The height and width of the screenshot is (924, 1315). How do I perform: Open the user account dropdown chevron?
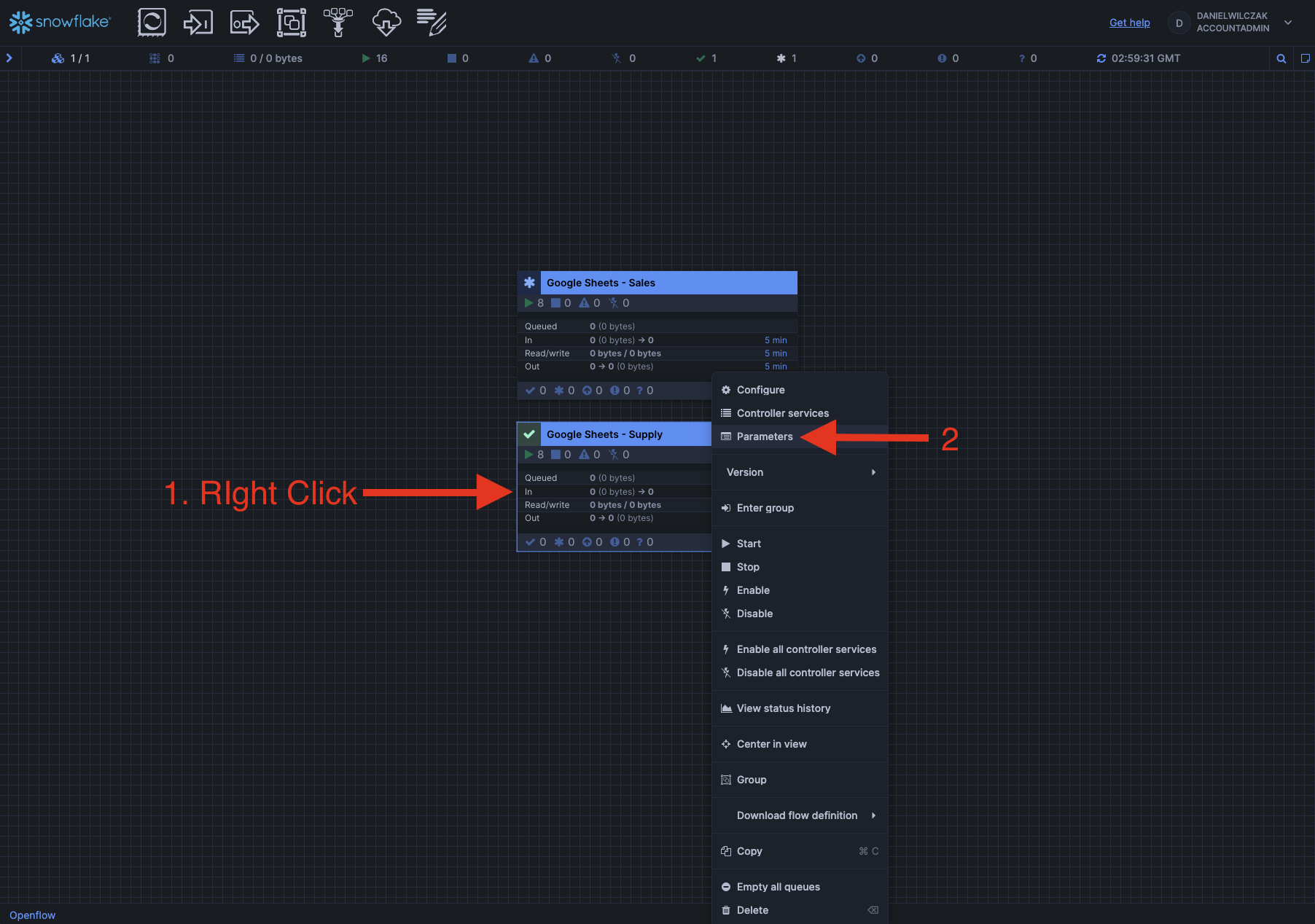(x=1288, y=23)
